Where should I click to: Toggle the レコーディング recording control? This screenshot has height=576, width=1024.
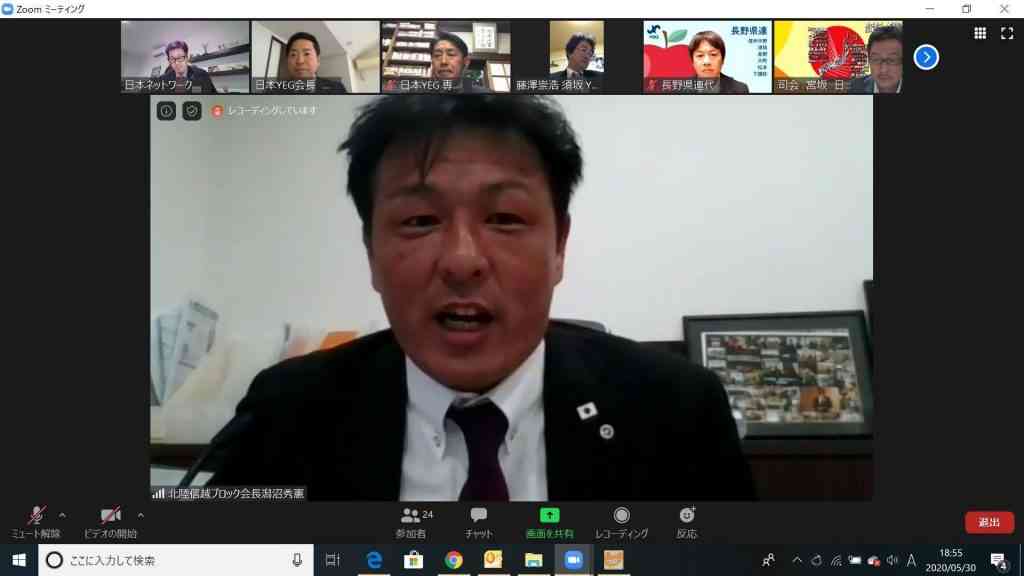[x=622, y=522]
